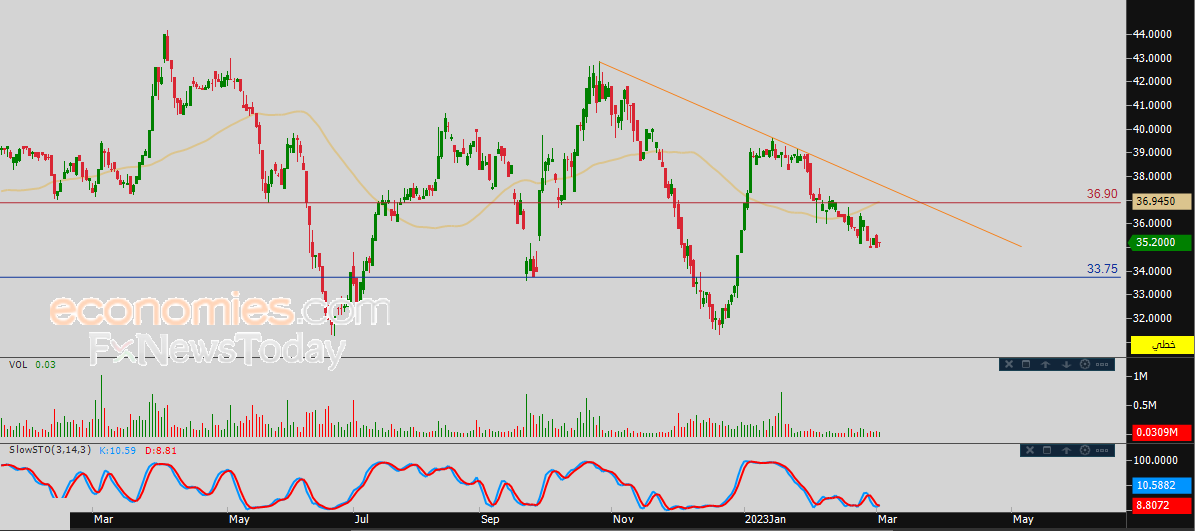The height and width of the screenshot is (531, 1195).
Task: Move the VOL panel down
Action: click(x=1066, y=364)
